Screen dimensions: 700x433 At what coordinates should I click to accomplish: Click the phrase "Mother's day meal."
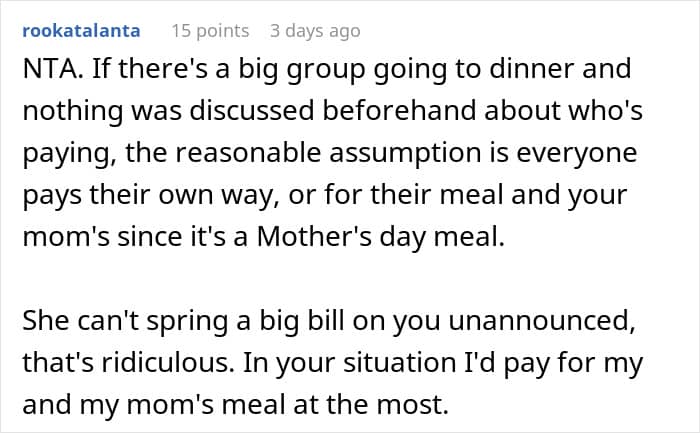381,238
